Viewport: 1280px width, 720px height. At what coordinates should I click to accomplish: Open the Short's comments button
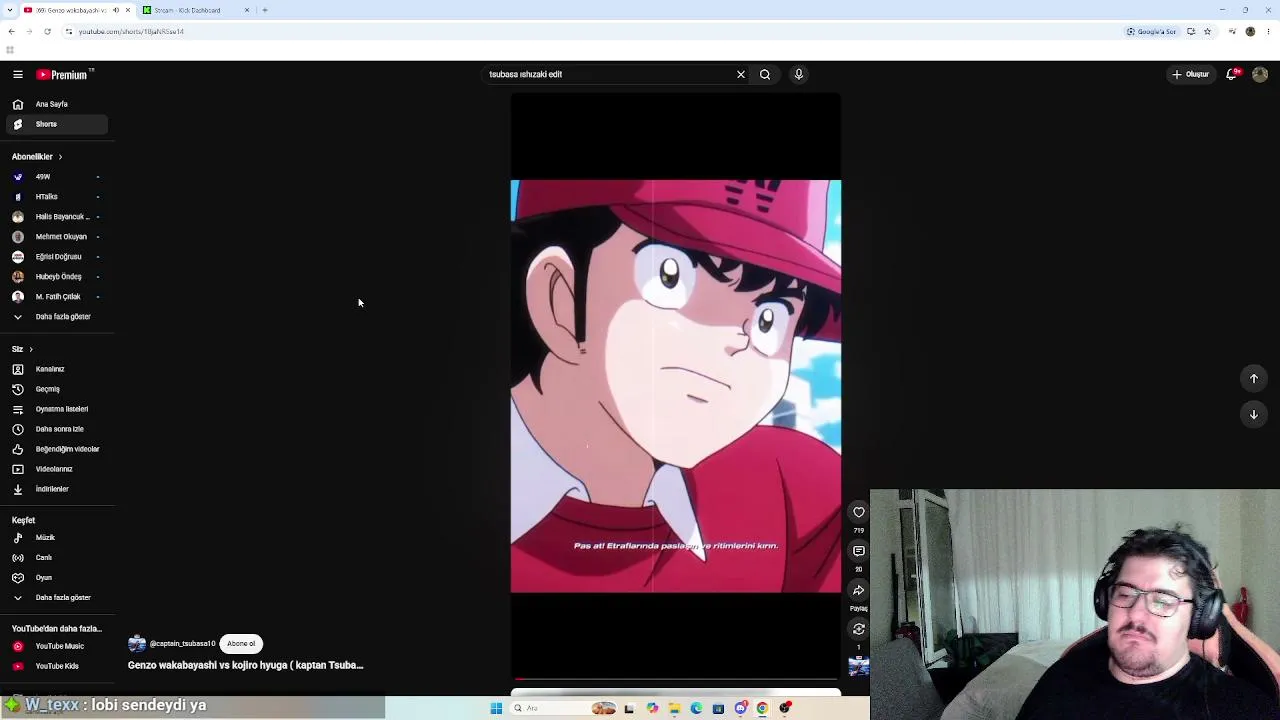[859, 551]
